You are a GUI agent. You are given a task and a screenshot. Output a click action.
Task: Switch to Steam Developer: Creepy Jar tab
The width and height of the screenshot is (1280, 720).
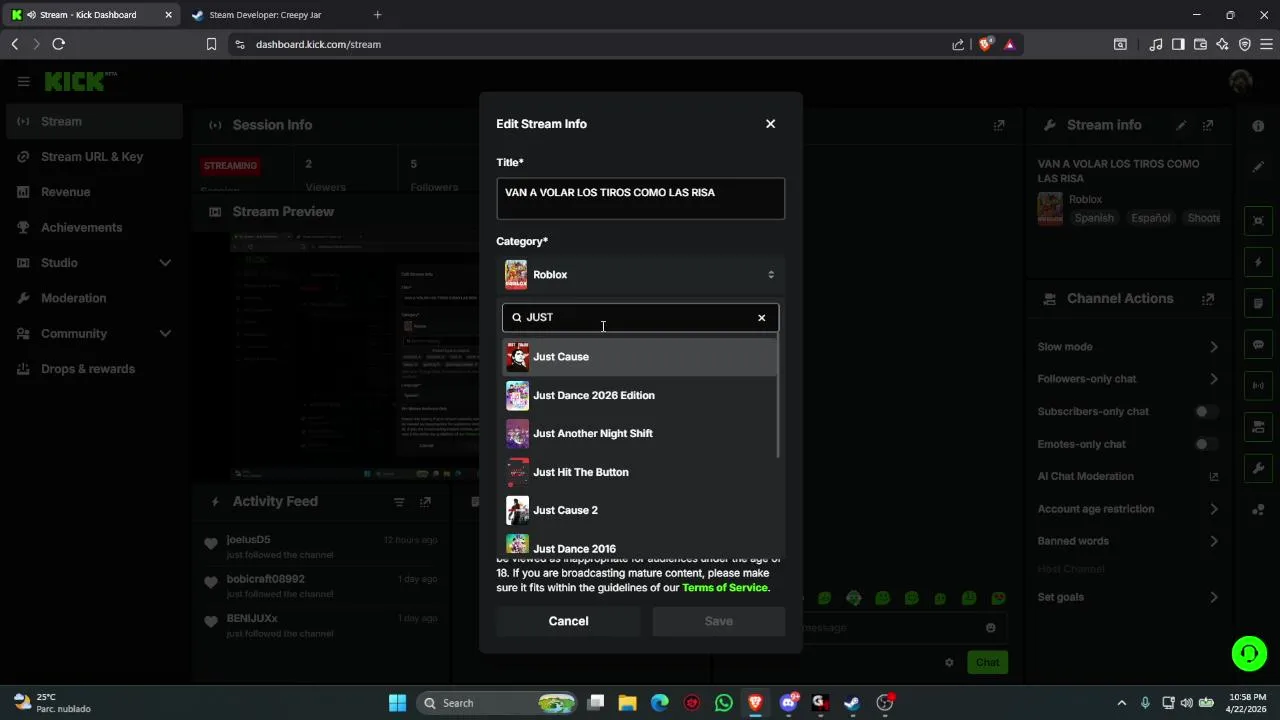pyautogui.click(x=274, y=15)
